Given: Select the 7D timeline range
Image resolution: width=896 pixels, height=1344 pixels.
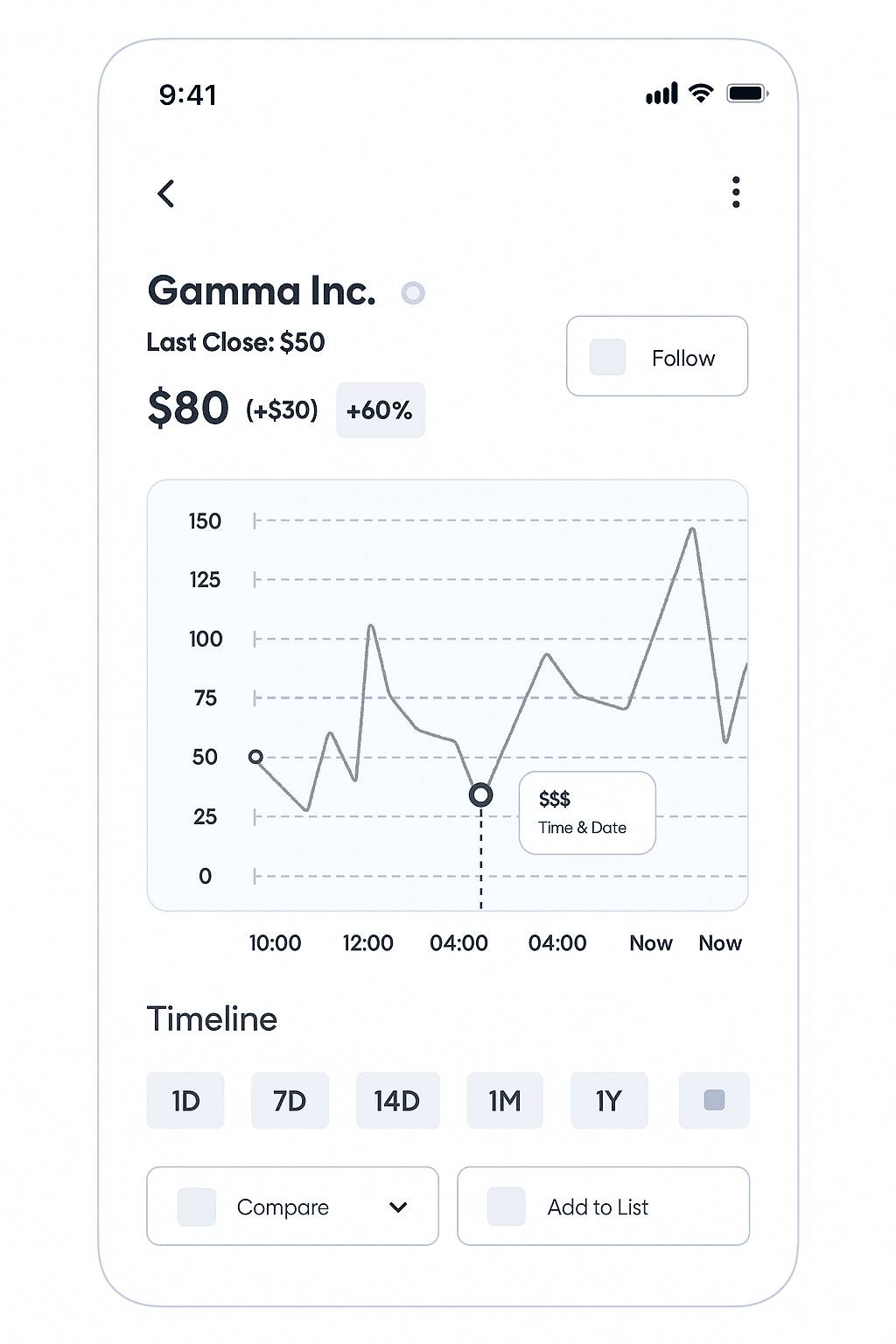Looking at the screenshot, I should point(290,1100).
